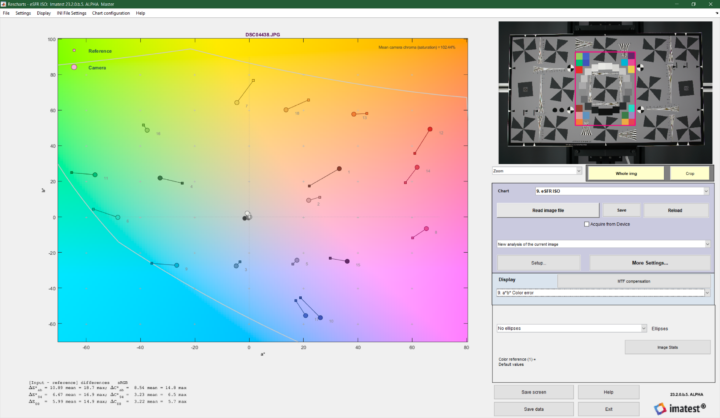Screen dimensions: 720x418
Task: Open the INI File Settings menu
Action: [72, 13]
